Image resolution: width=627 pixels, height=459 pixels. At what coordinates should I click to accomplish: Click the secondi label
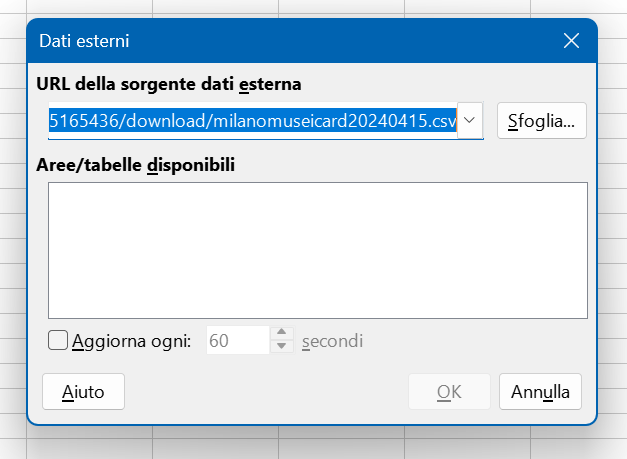click(332, 340)
